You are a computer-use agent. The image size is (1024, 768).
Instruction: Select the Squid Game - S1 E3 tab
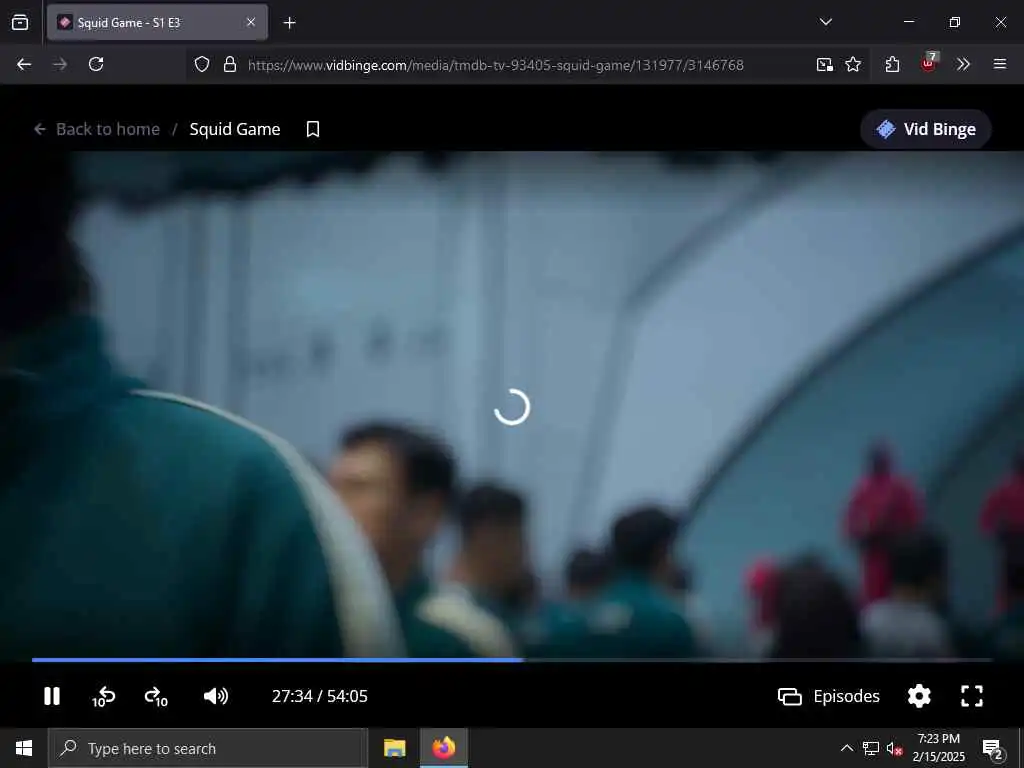(x=157, y=22)
